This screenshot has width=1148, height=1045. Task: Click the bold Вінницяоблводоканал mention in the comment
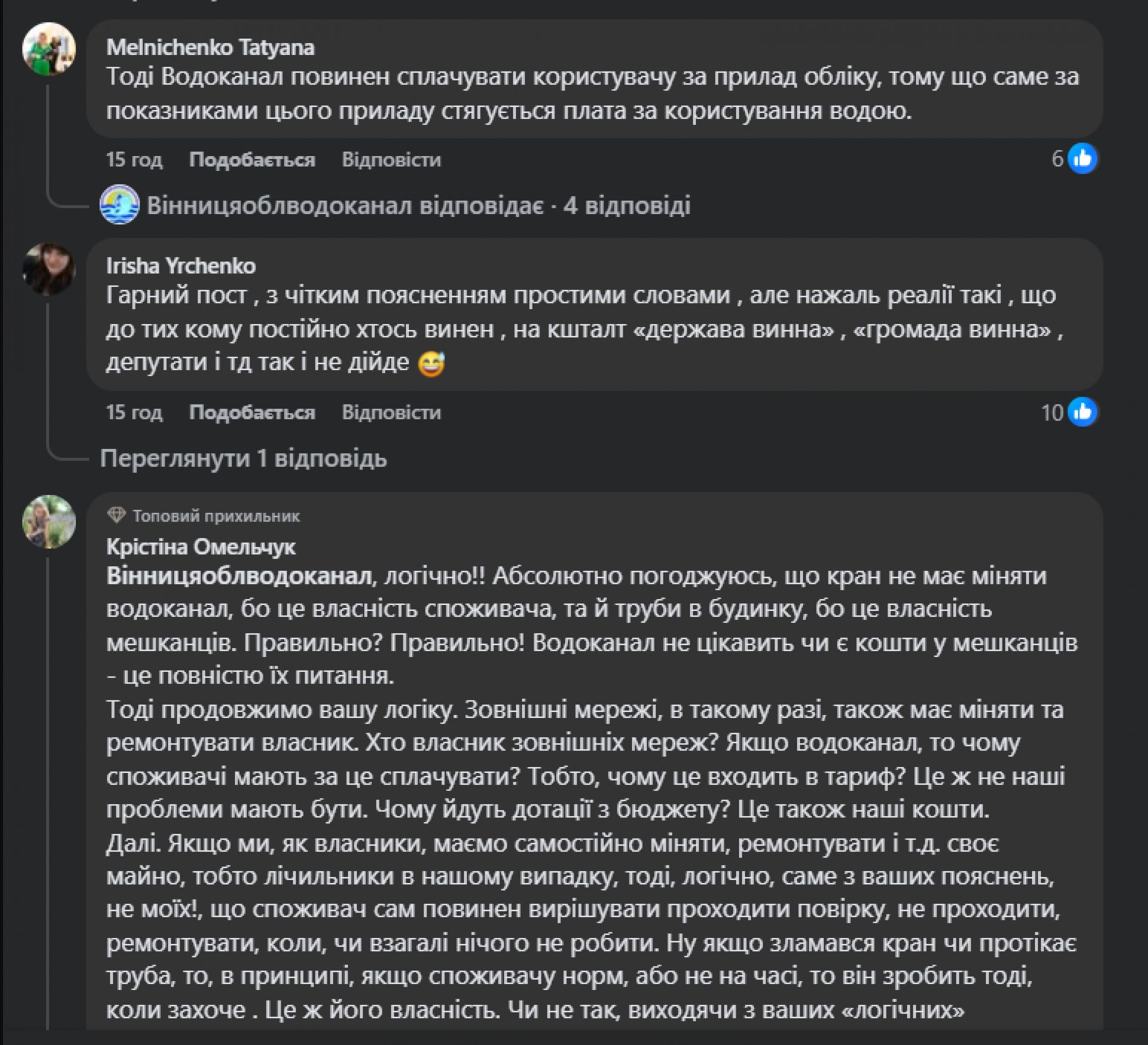(239, 576)
